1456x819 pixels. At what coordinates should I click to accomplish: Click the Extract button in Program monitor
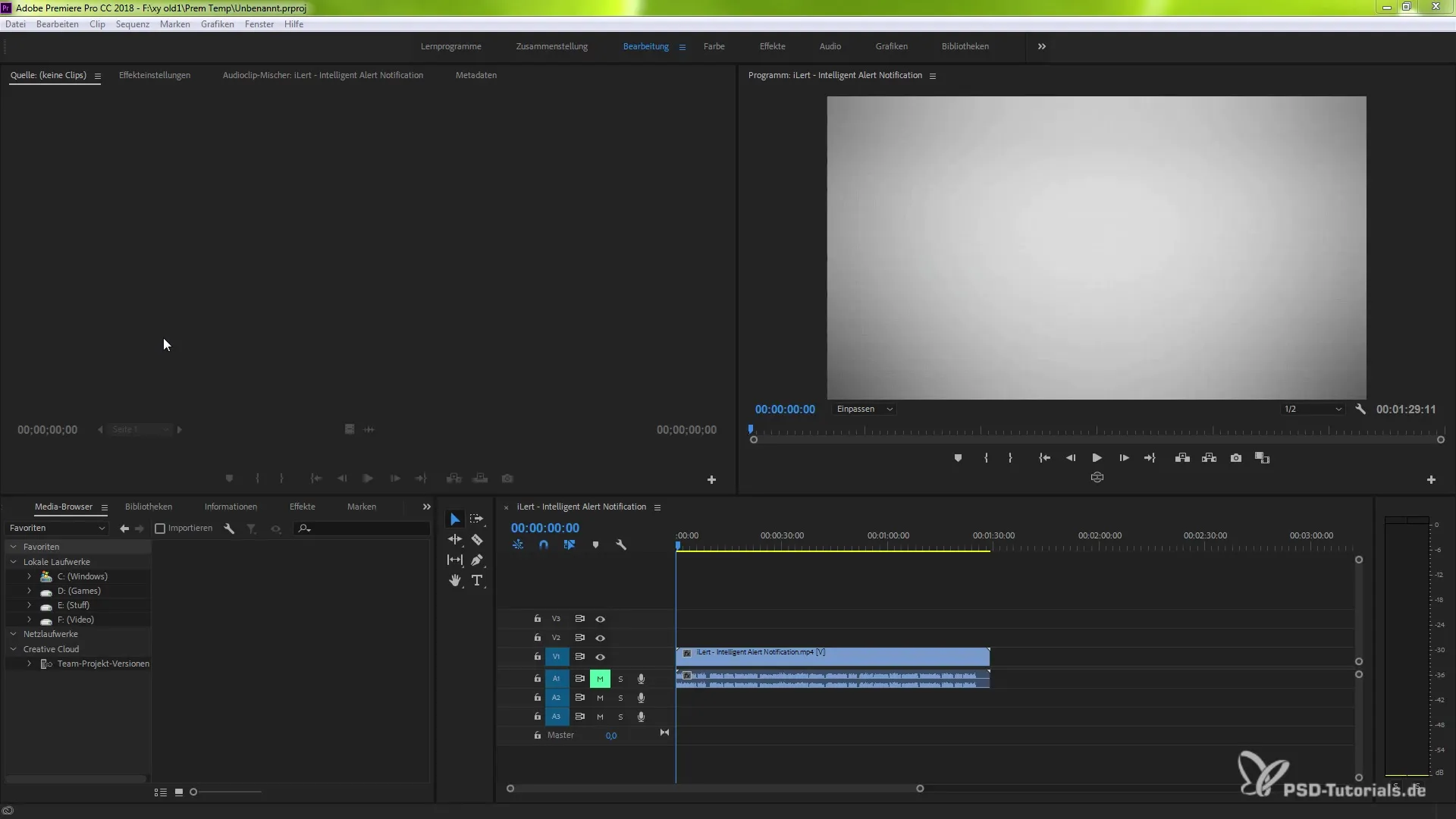pyautogui.click(x=1210, y=458)
